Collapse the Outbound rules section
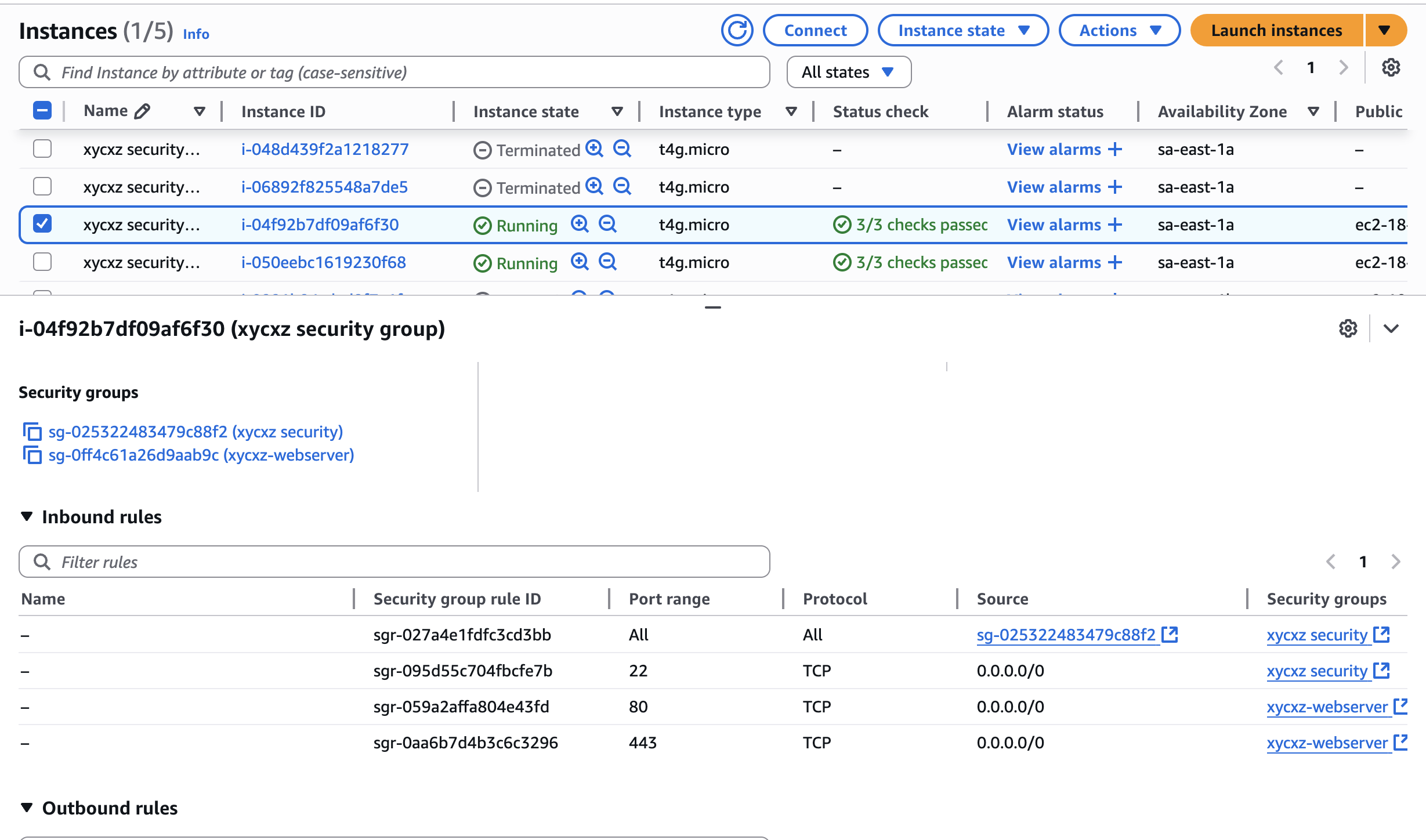Screen dimensions: 1426x840 (27, 808)
